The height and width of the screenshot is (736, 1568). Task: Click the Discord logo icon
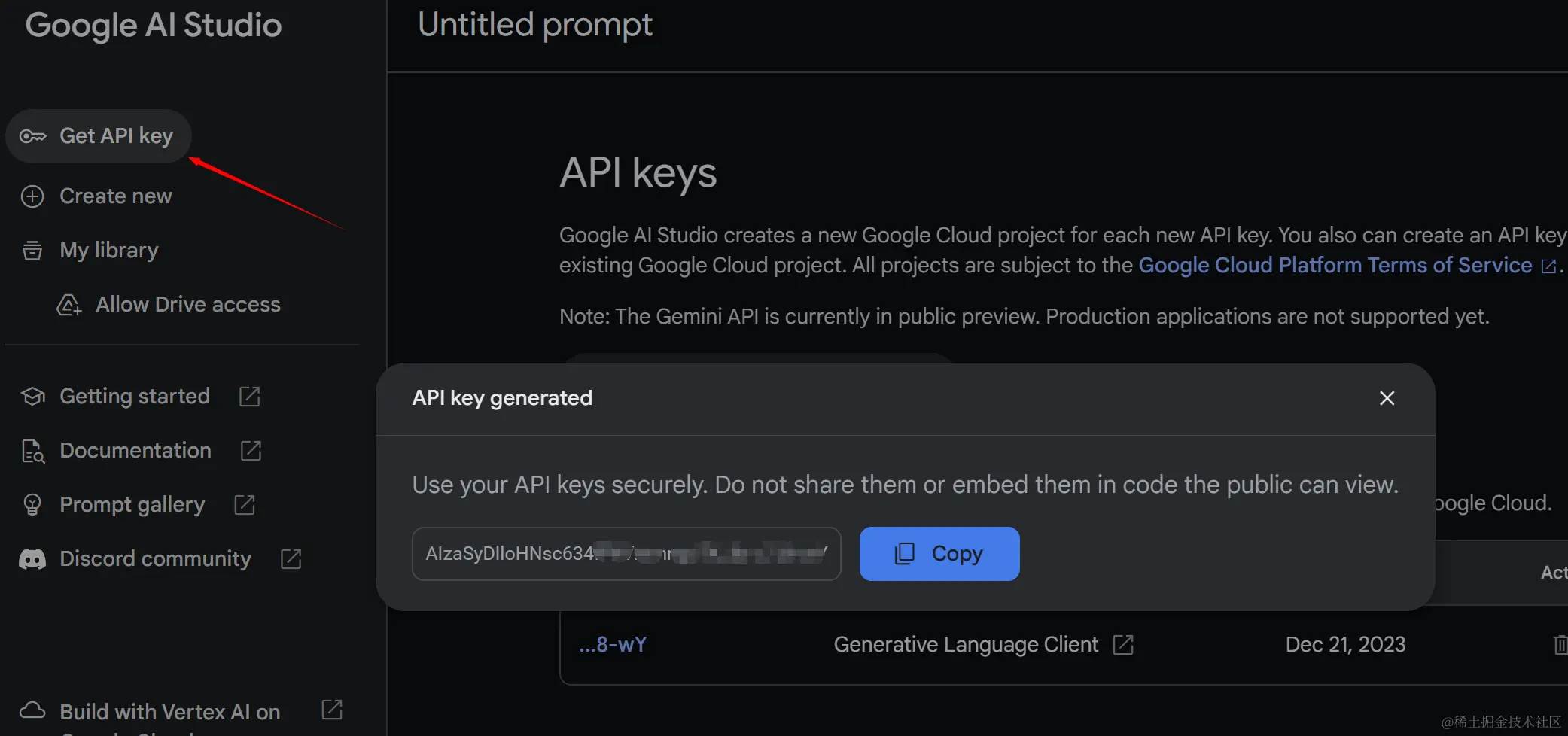[x=32, y=559]
